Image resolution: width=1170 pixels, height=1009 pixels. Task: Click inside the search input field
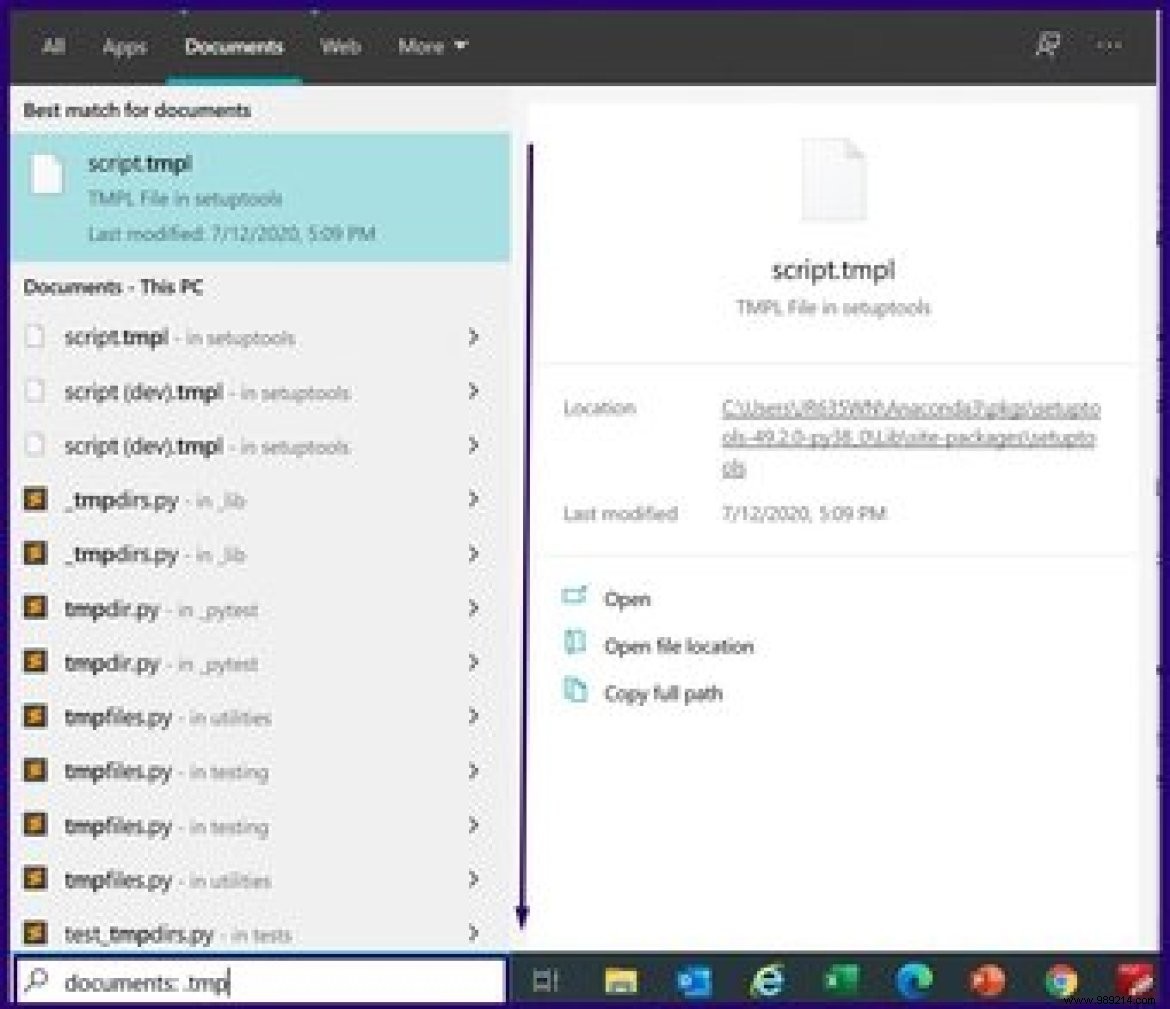click(250, 982)
